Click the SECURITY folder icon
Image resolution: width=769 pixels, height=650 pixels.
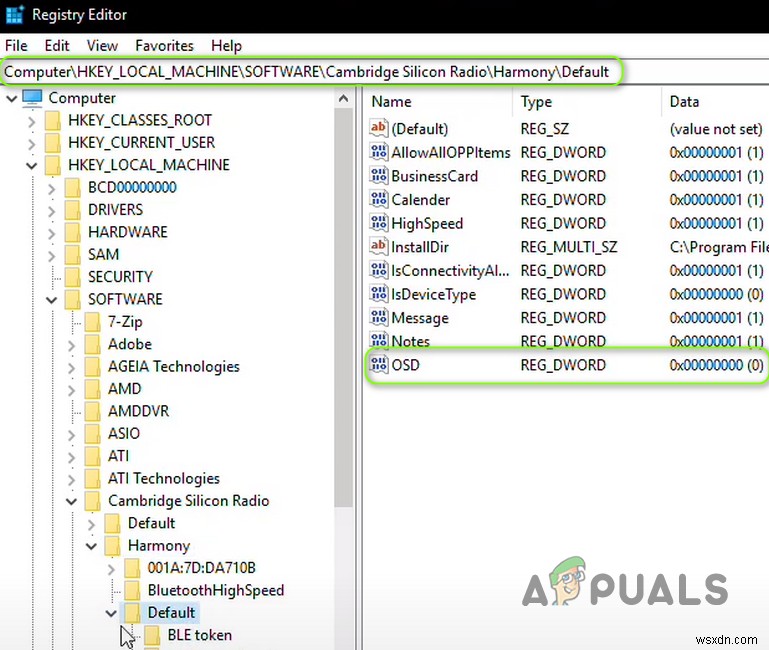(73, 277)
